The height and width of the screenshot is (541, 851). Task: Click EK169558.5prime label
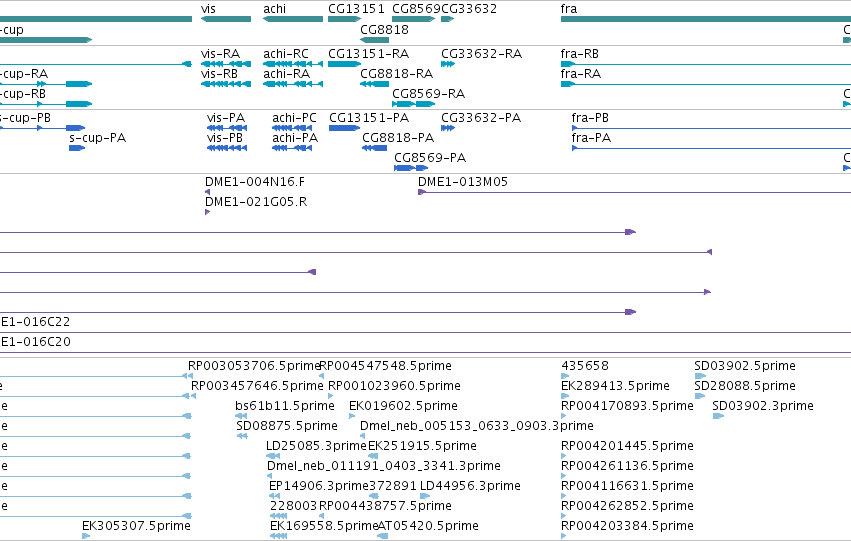coord(324,526)
